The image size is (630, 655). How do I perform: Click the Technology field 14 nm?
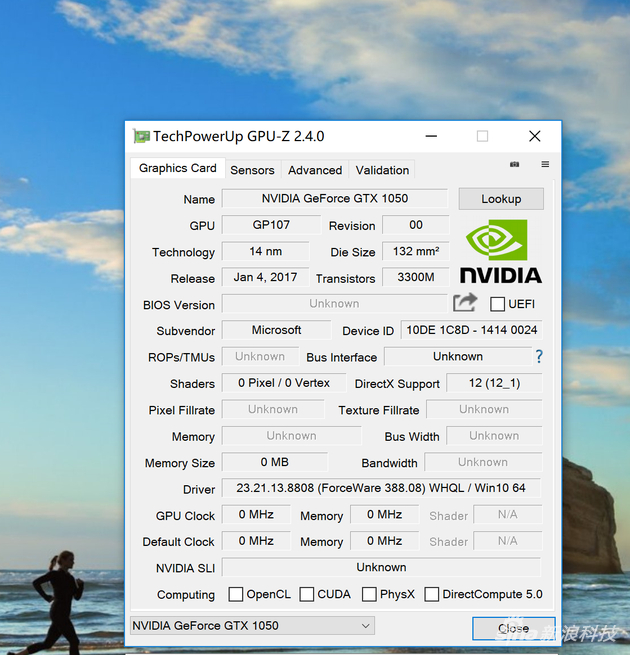pos(266,251)
